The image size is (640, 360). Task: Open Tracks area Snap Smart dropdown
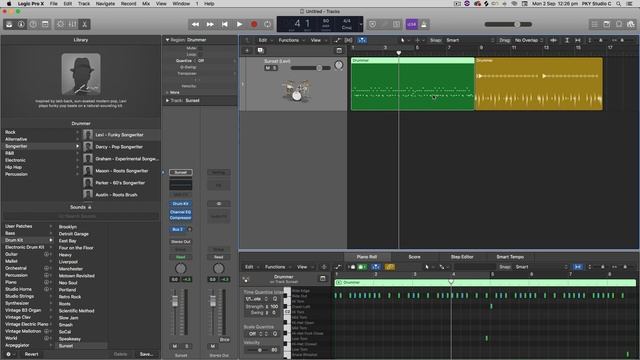point(469,40)
